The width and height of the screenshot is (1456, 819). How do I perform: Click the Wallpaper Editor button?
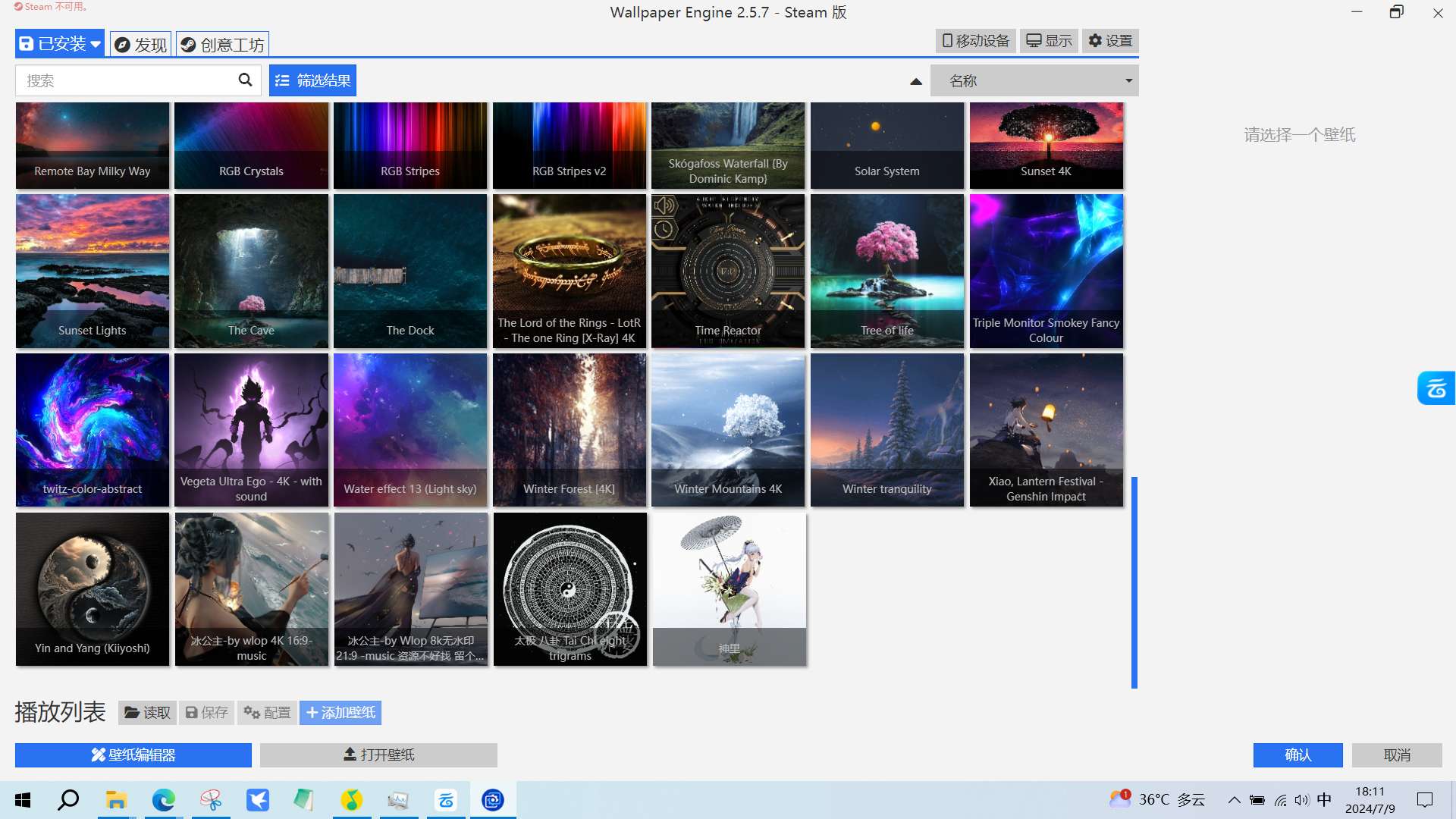(133, 755)
